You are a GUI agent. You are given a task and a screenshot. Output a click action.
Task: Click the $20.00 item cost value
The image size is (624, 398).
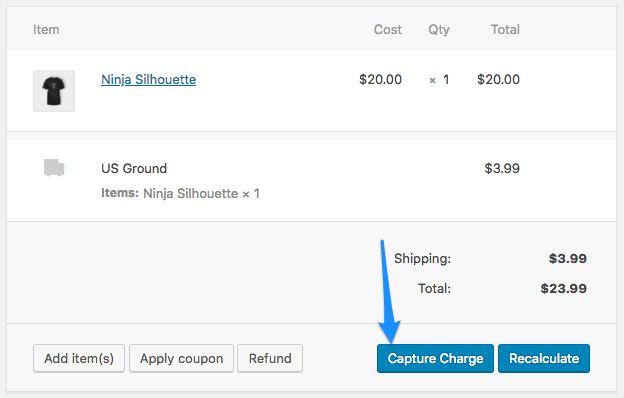coord(380,79)
